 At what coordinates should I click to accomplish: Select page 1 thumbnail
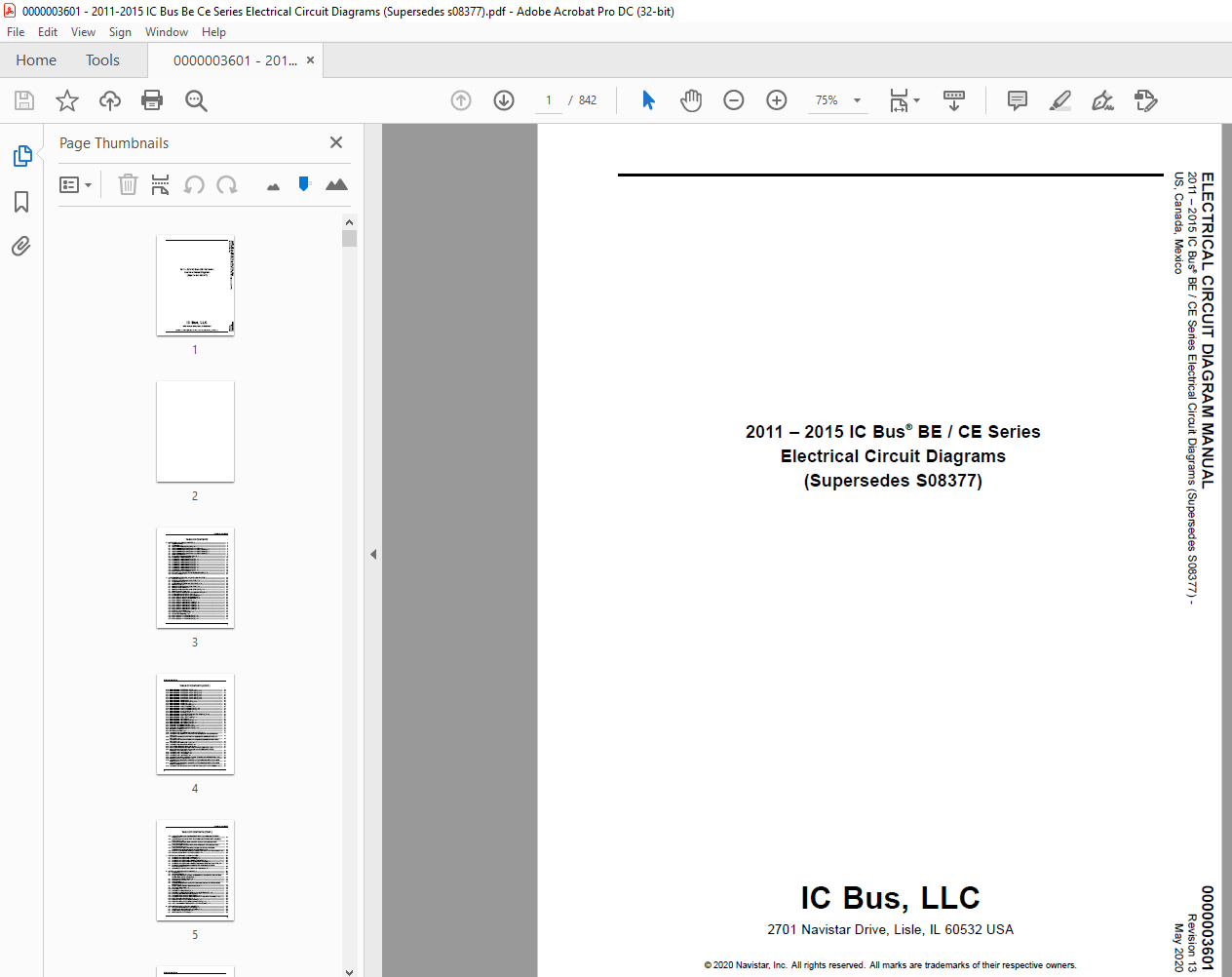coord(195,286)
